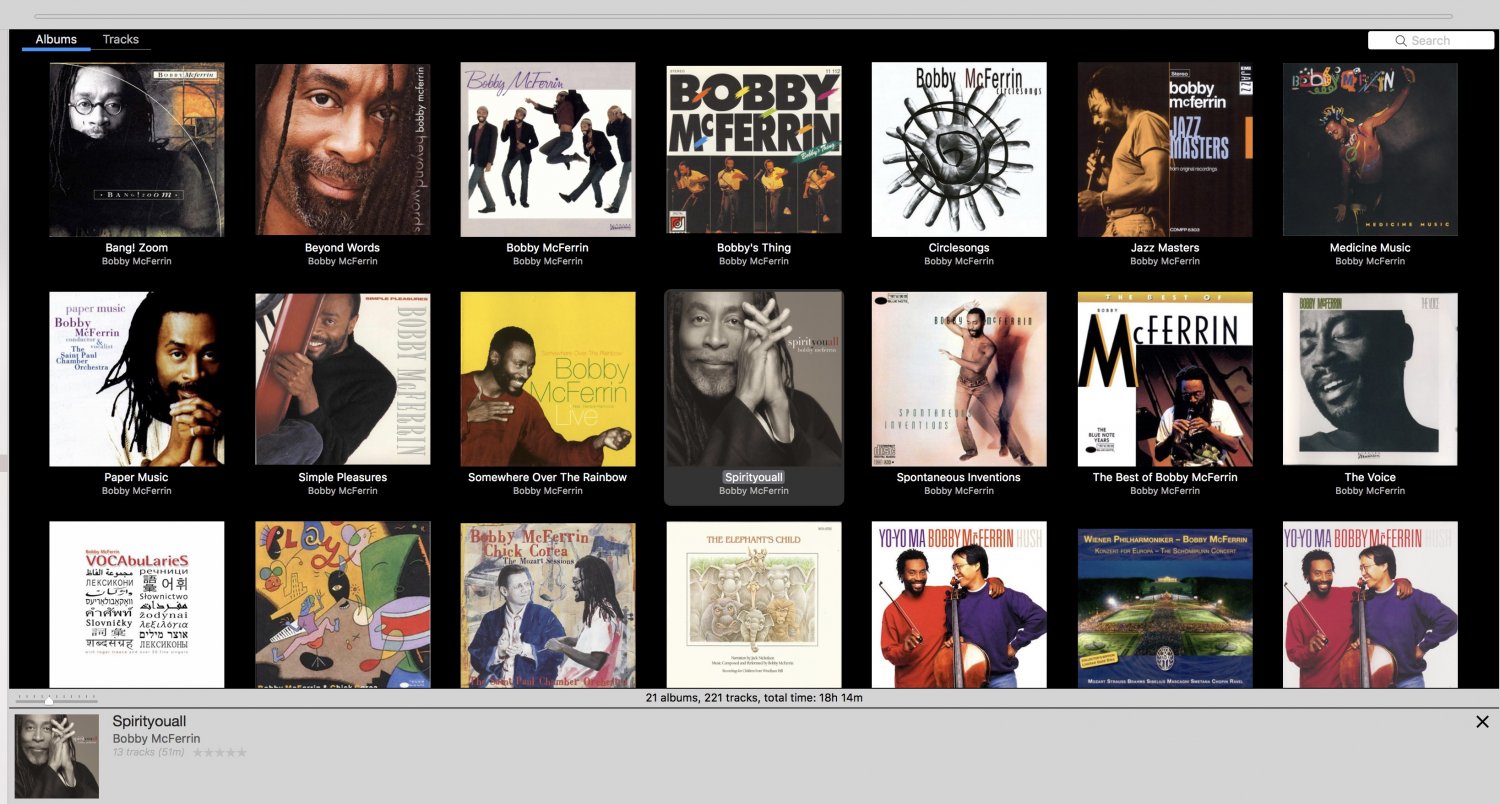The width and height of the screenshot is (1500, 804).
Task: Choose The Voice album cover
Action: pos(1370,379)
